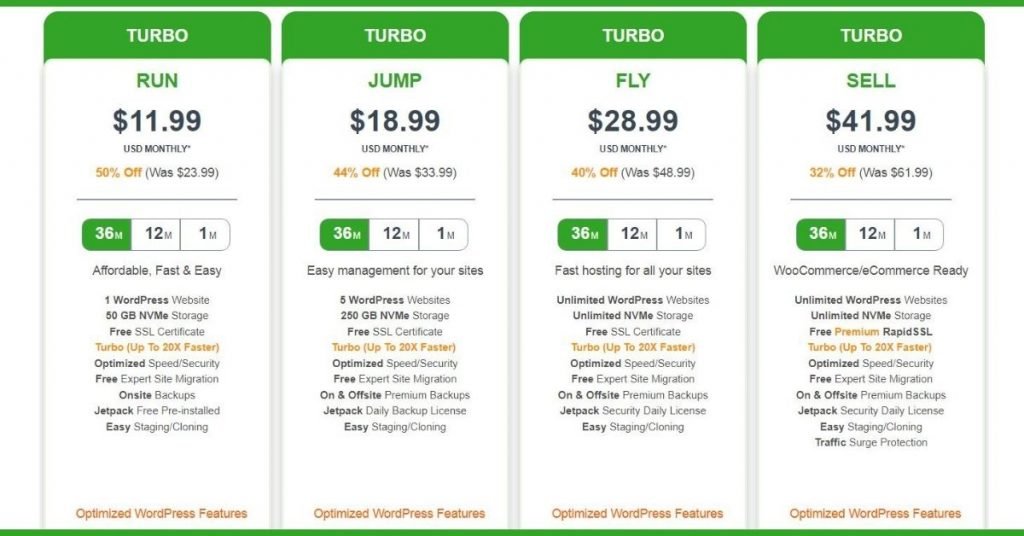Open Optimized WordPress Features under Run plan
This screenshot has height=536, width=1024.
161,513
